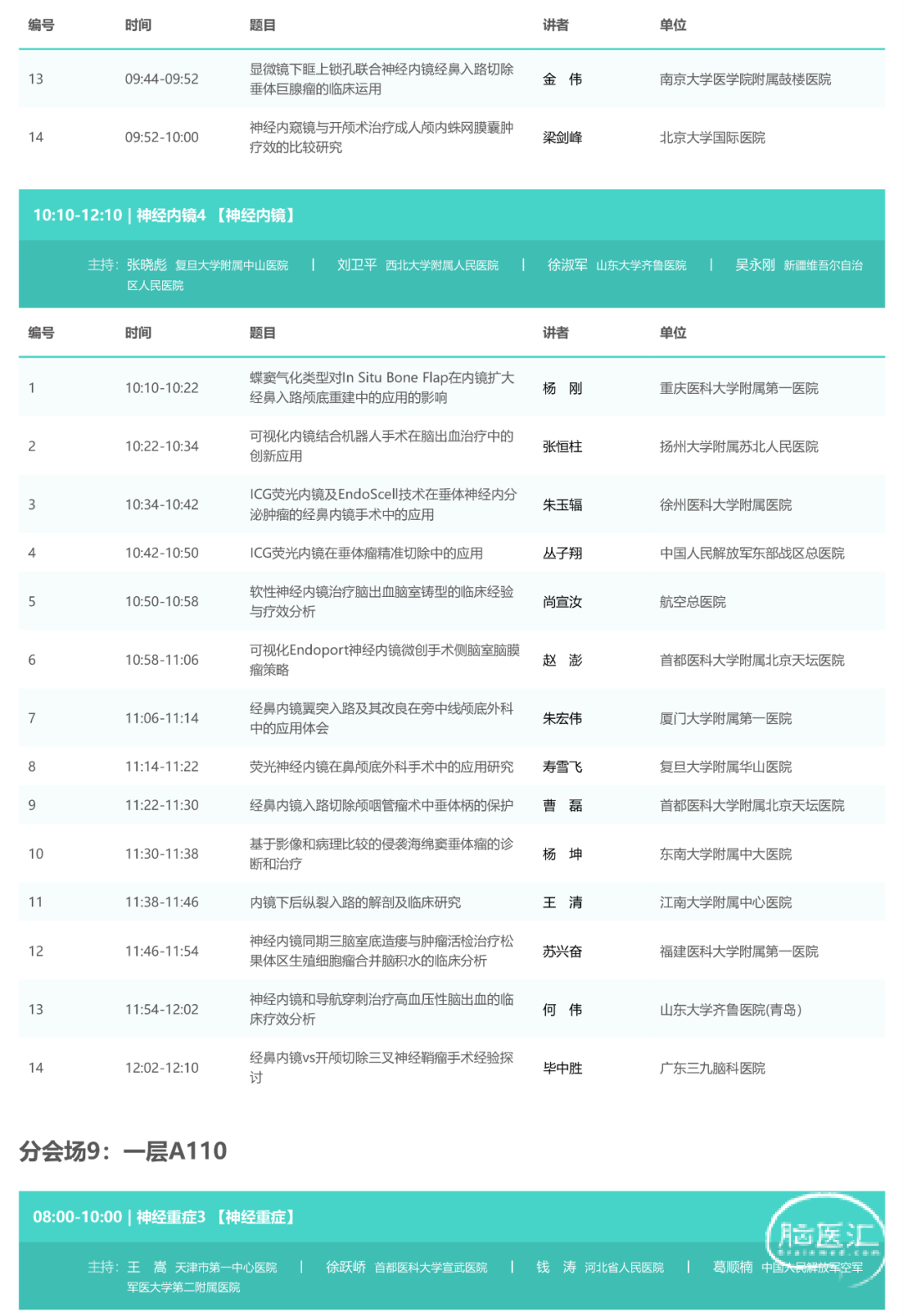Click time cell 11:22-11:30
Screen dimensions: 903x1316
coord(162,805)
